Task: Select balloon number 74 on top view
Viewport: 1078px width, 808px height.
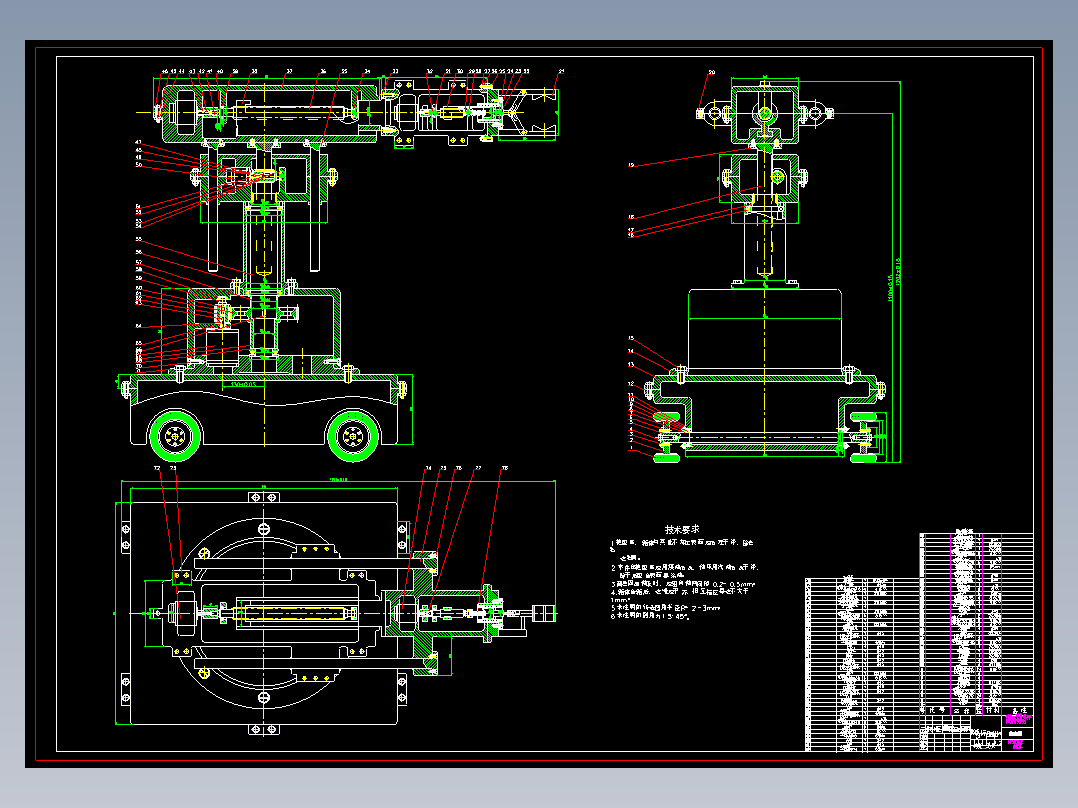Action: tap(428, 468)
